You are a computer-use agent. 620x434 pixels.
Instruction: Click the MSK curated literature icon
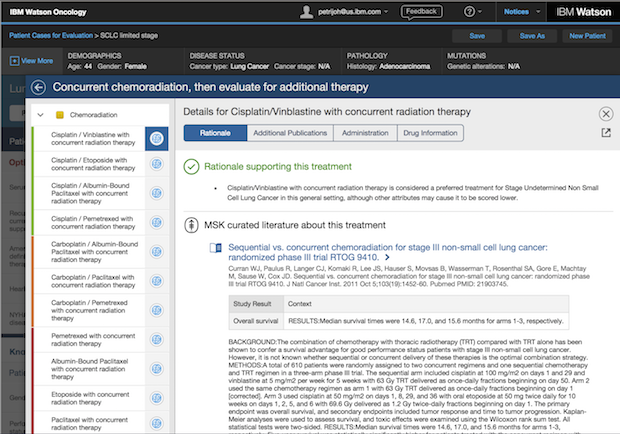click(x=191, y=225)
